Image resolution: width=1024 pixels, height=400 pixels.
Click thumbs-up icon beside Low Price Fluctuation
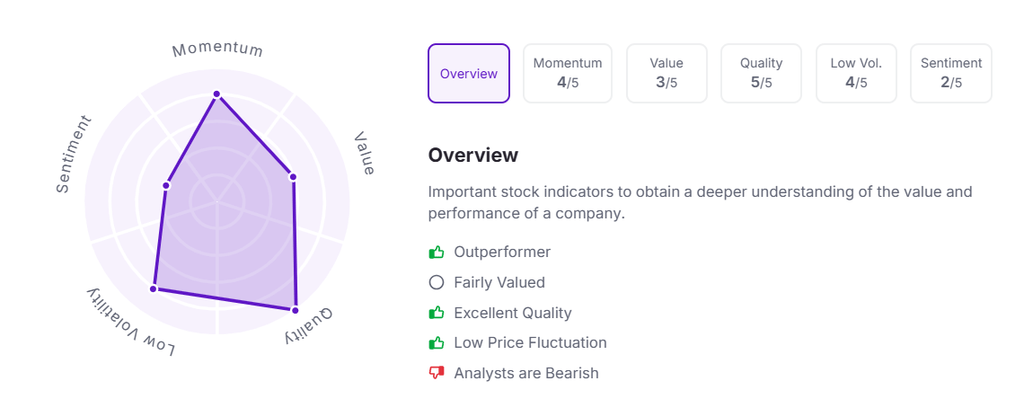click(x=436, y=343)
